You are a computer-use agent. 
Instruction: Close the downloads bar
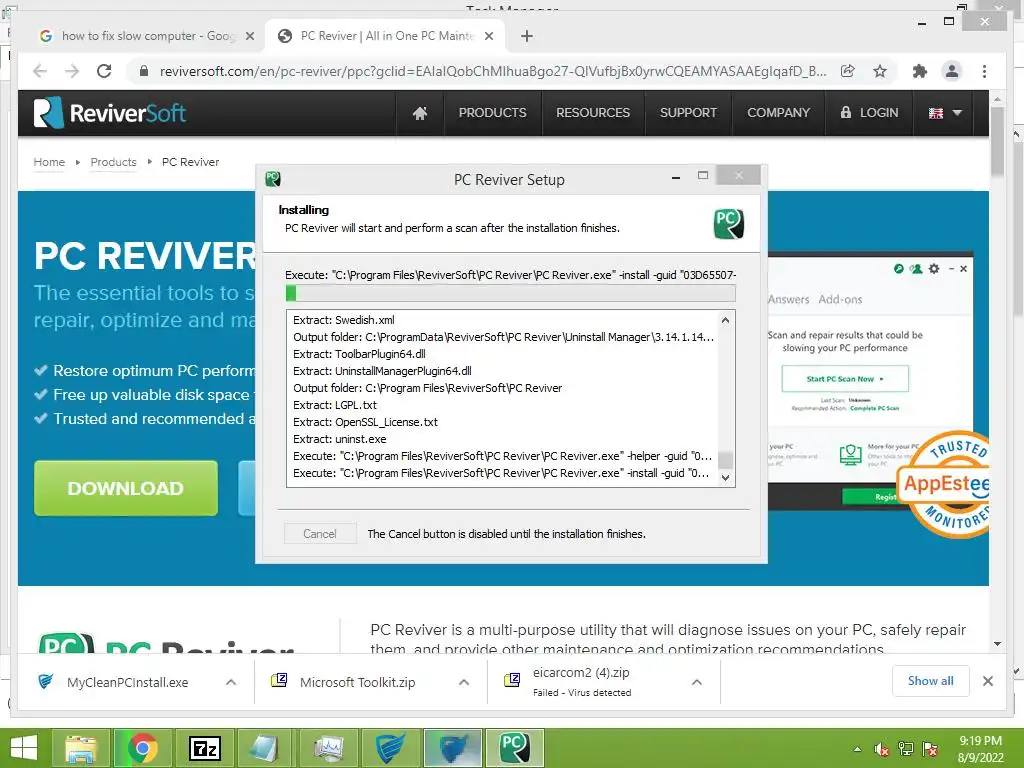click(x=987, y=681)
